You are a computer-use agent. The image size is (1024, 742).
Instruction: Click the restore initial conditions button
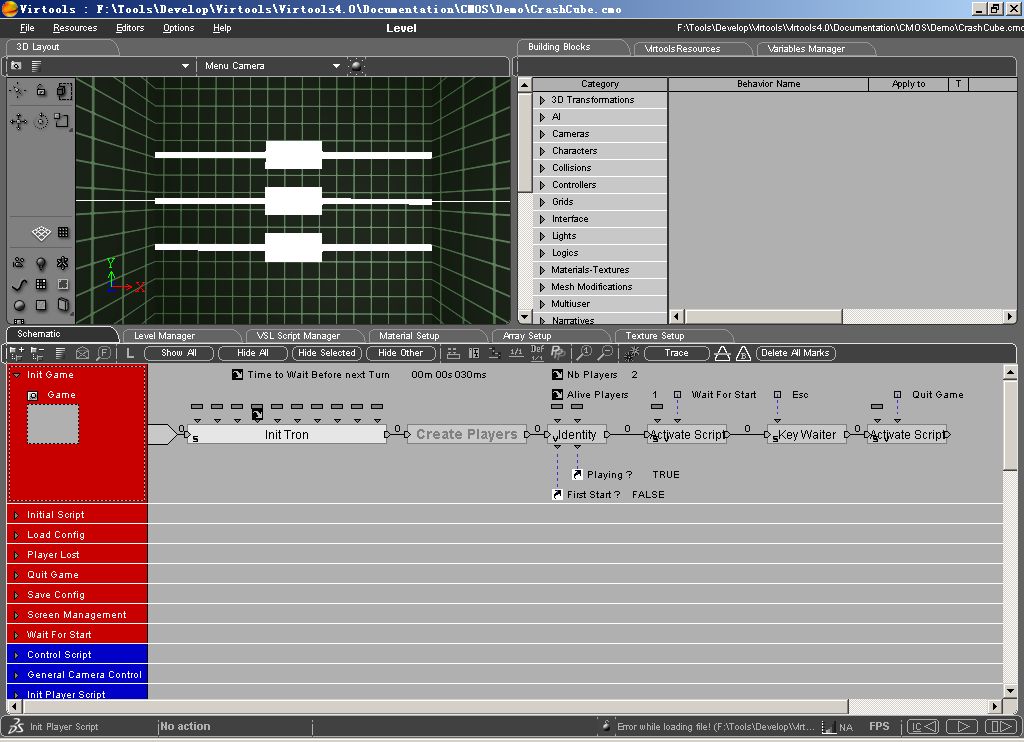pos(921,727)
